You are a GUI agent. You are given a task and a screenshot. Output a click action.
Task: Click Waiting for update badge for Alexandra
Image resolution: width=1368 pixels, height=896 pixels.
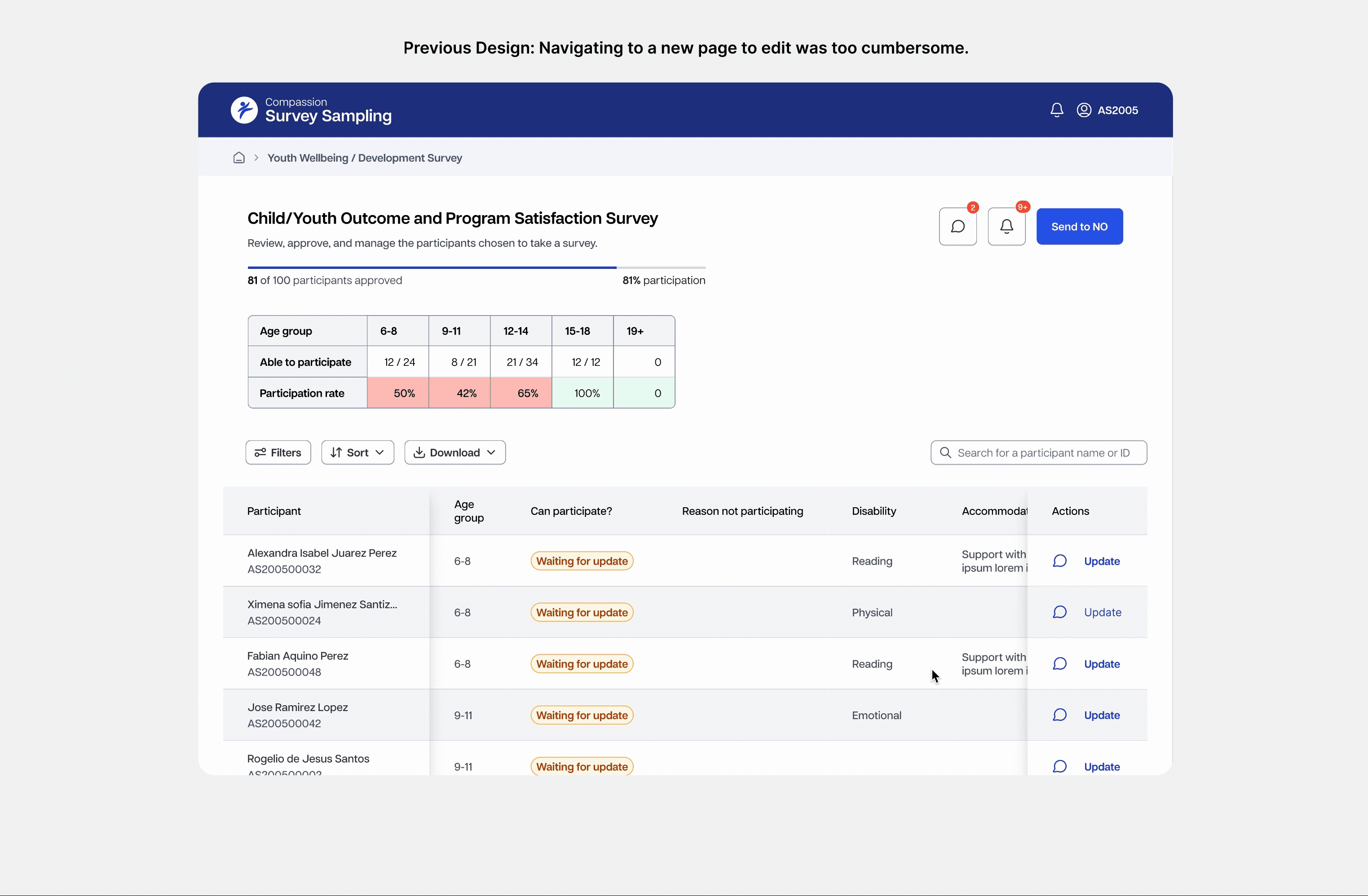tap(581, 561)
